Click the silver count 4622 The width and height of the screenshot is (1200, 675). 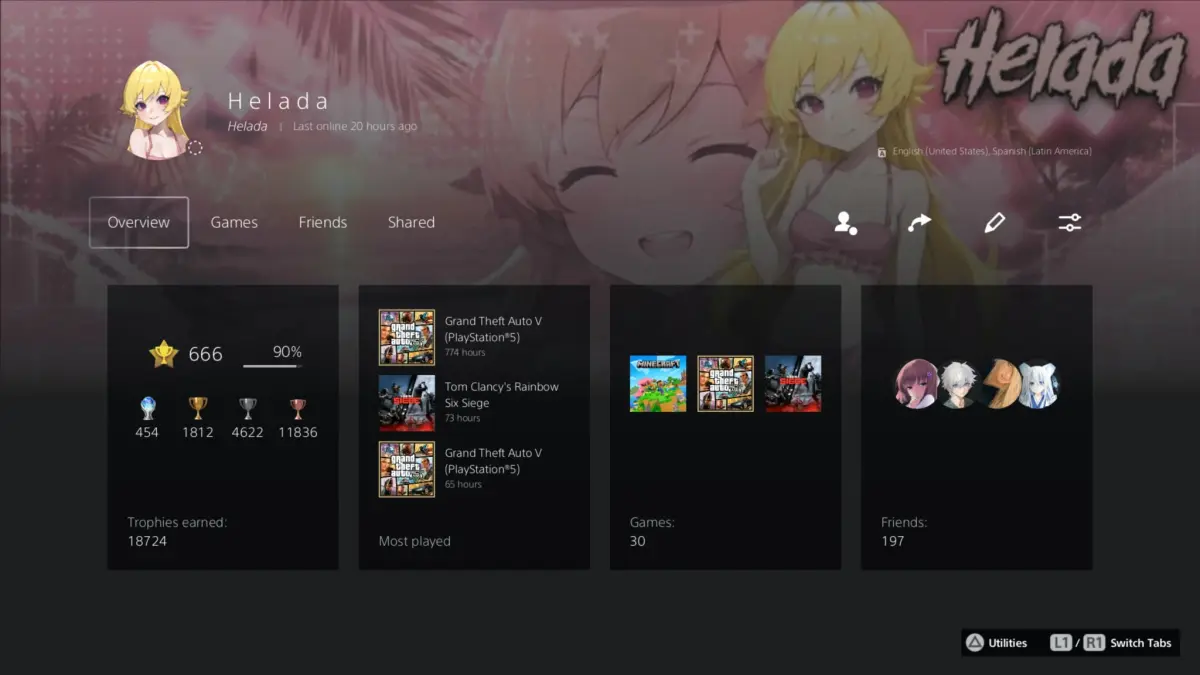pos(248,432)
